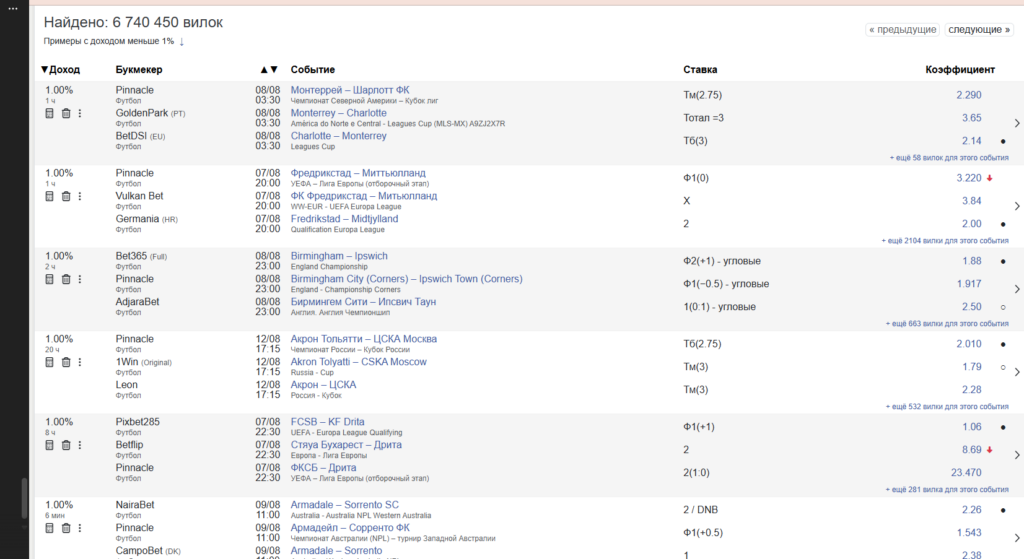Expand Монтеррей – Шарлотт surebet with right chevron
The width and height of the screenshot is (1024, 559).
[x=1017, y=123]
